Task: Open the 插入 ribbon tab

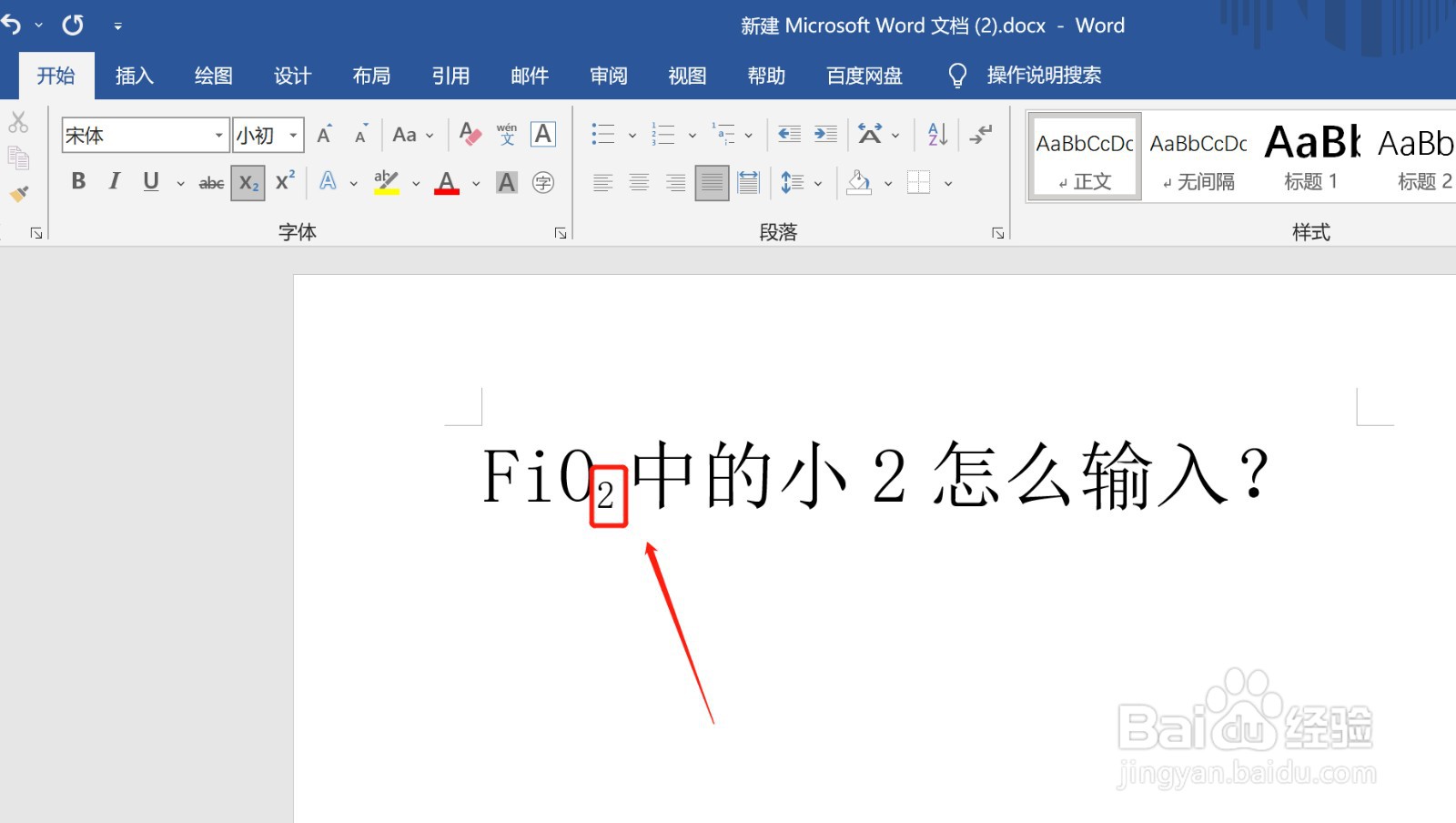Action: tap(135, 76)
